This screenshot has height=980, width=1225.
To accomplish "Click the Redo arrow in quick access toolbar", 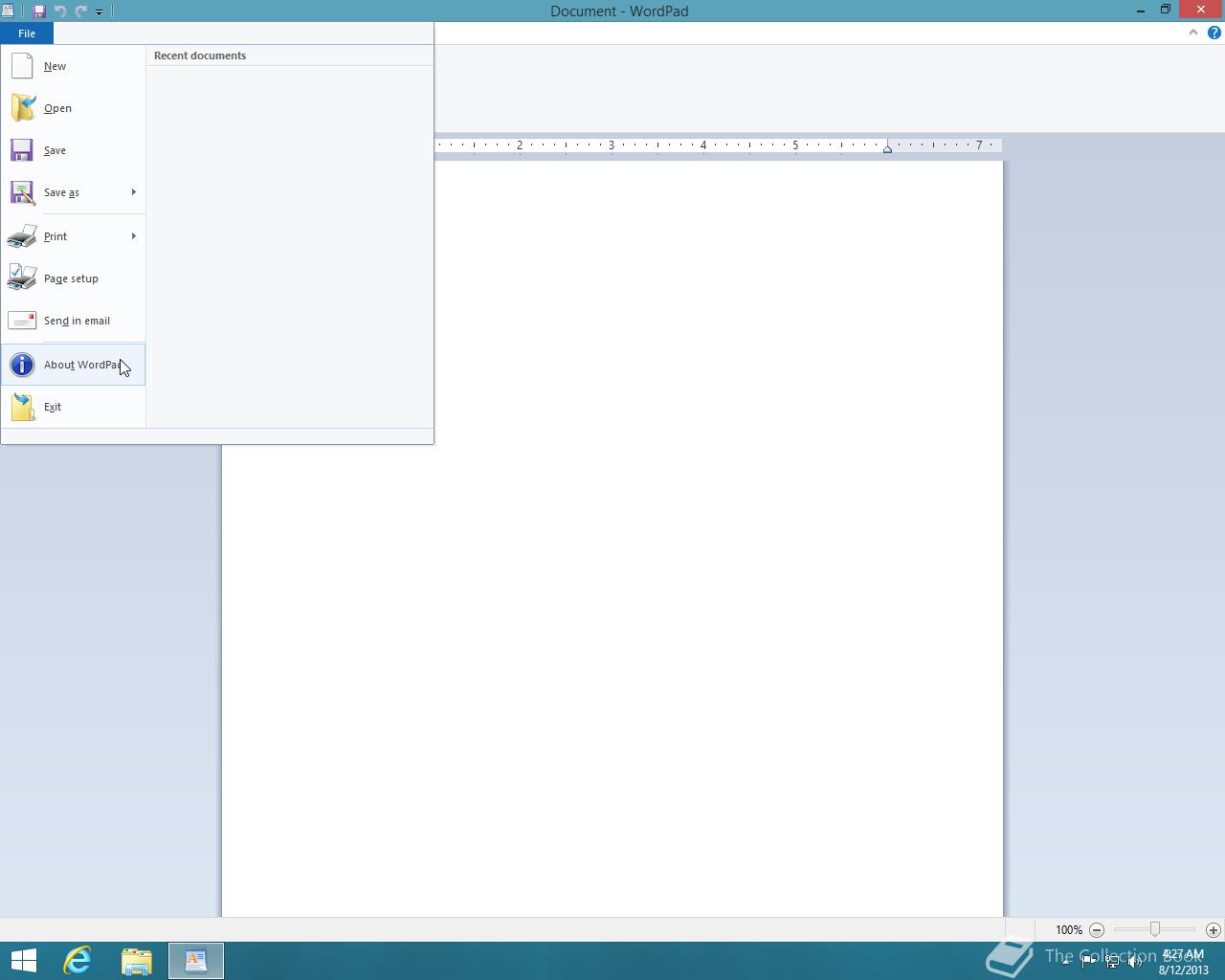I will [80, 11].
